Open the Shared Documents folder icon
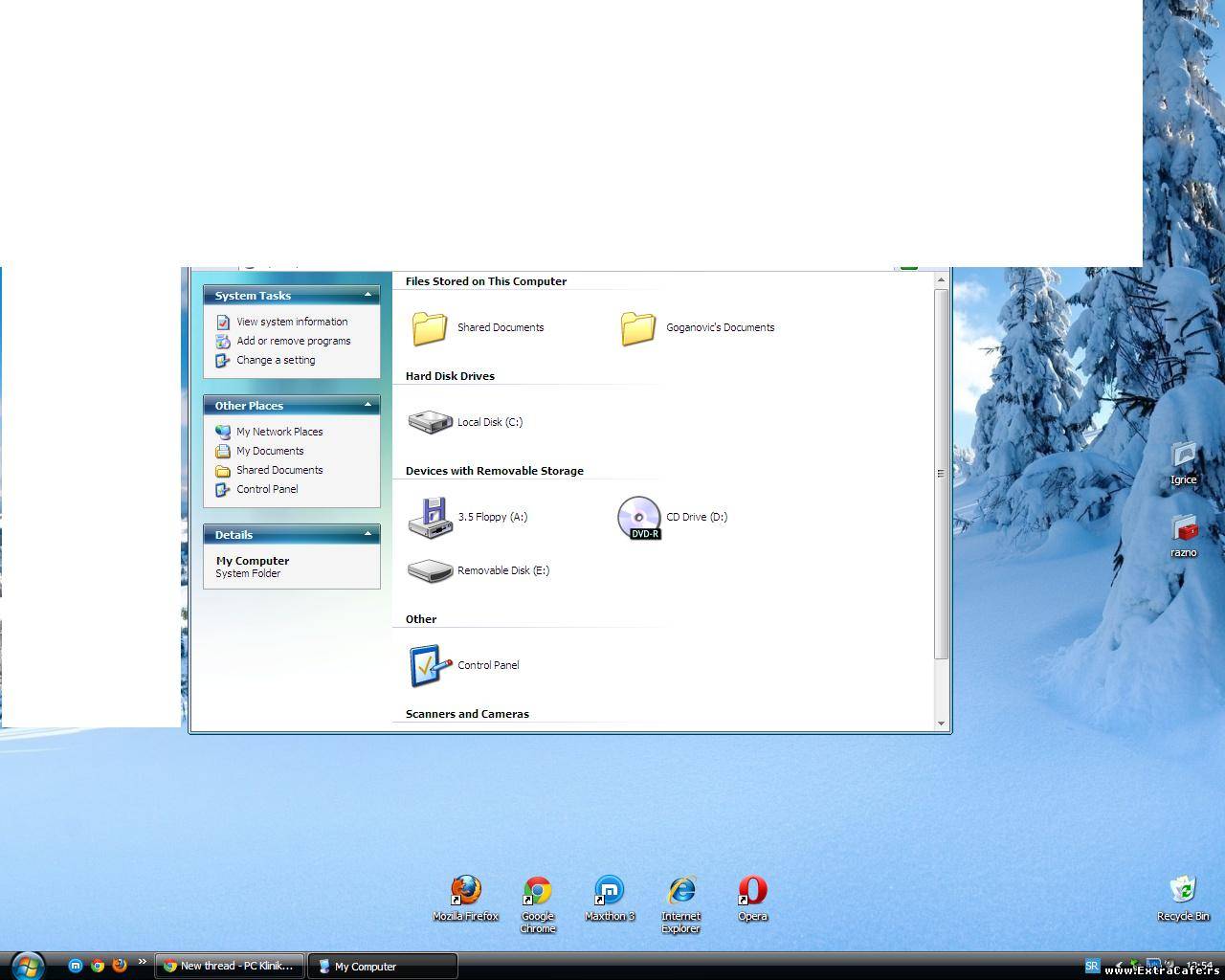 click(x=430, y=328)
